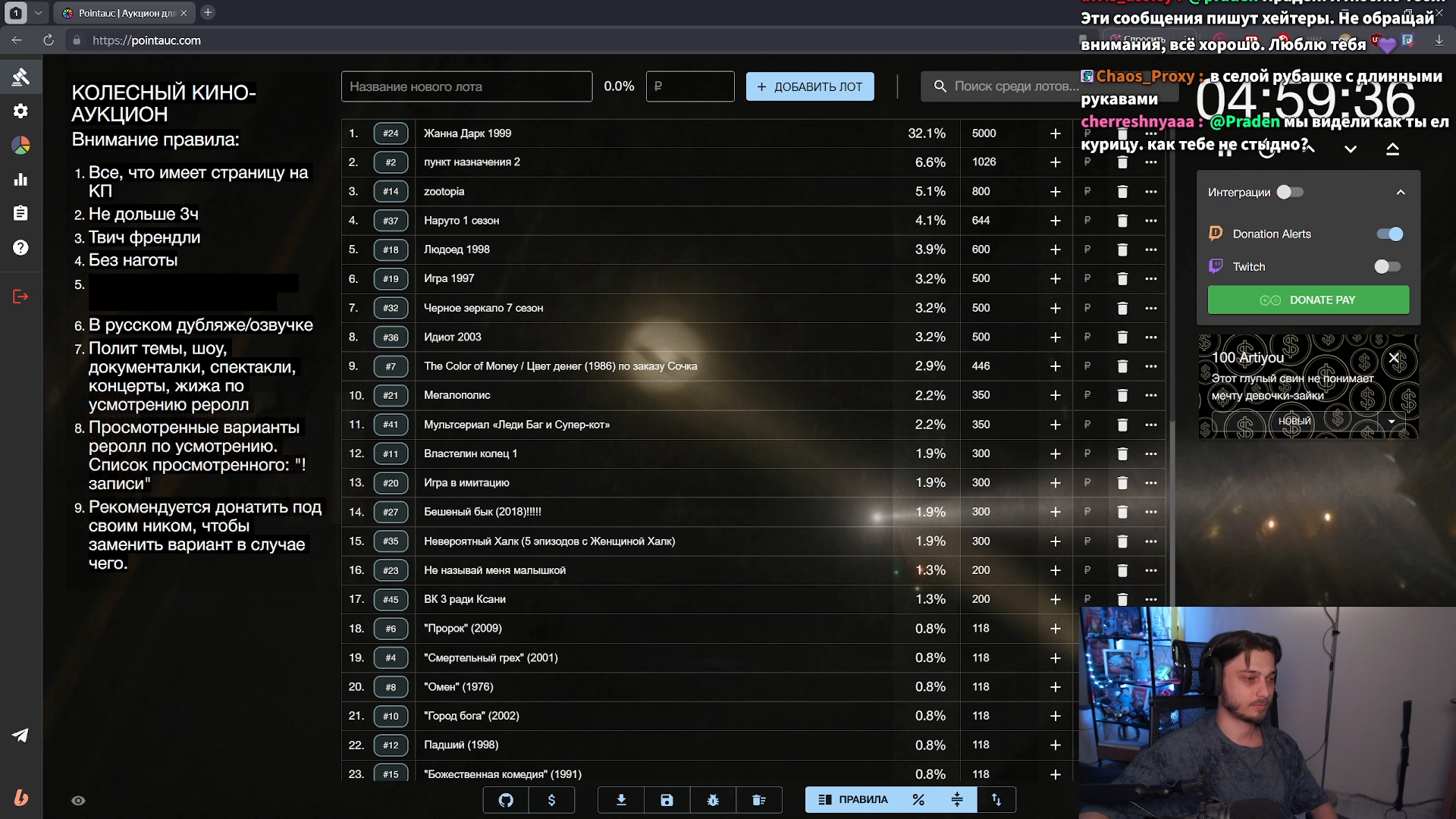This screenshot has width=1456, height=819.
Task: Open the Telegram icon in sidebar
Action: coord(20,735)
